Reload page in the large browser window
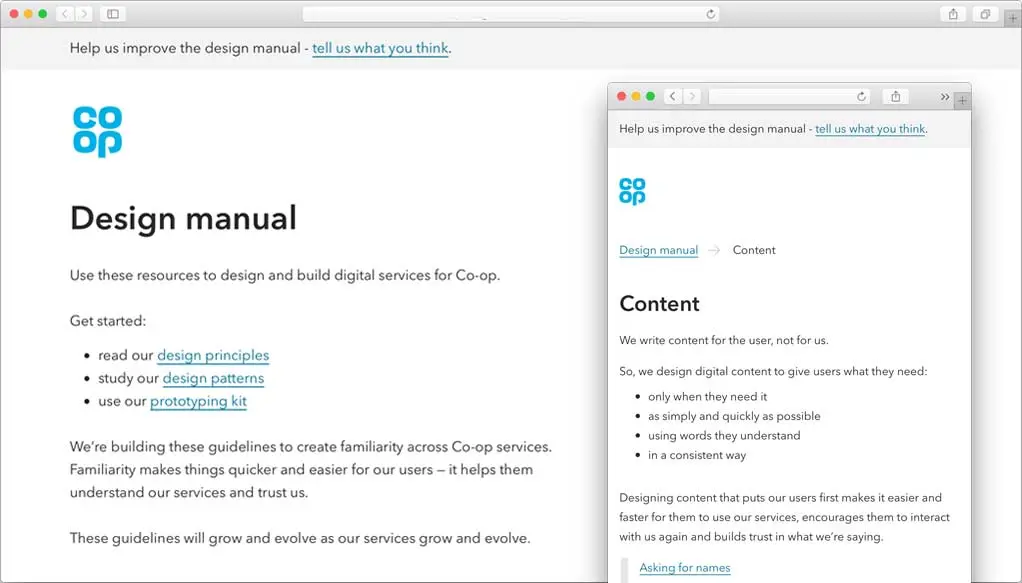This screenshot has height=583, width=1022. coord(710,14)
